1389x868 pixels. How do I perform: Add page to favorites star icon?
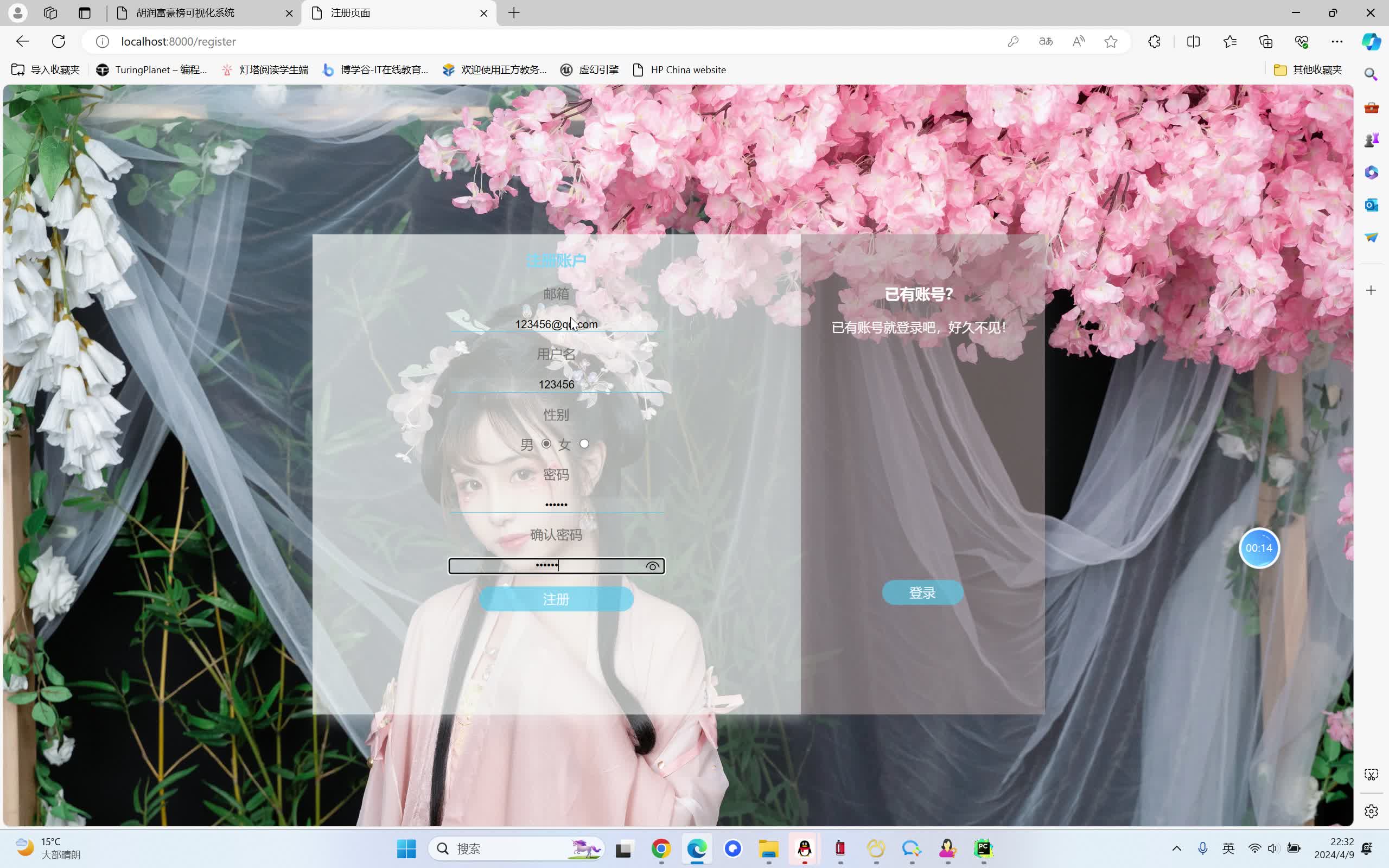point(1111,41)
